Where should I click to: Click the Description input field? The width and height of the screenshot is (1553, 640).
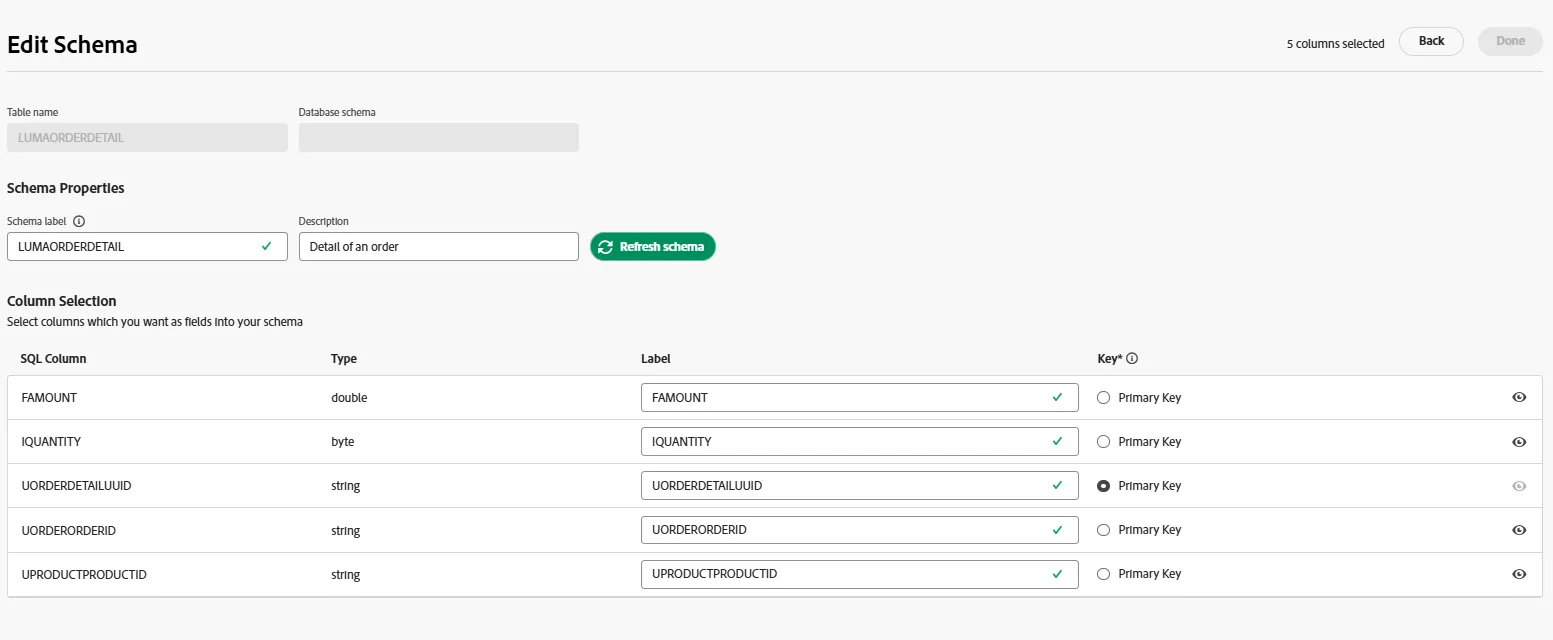[439, 247]
